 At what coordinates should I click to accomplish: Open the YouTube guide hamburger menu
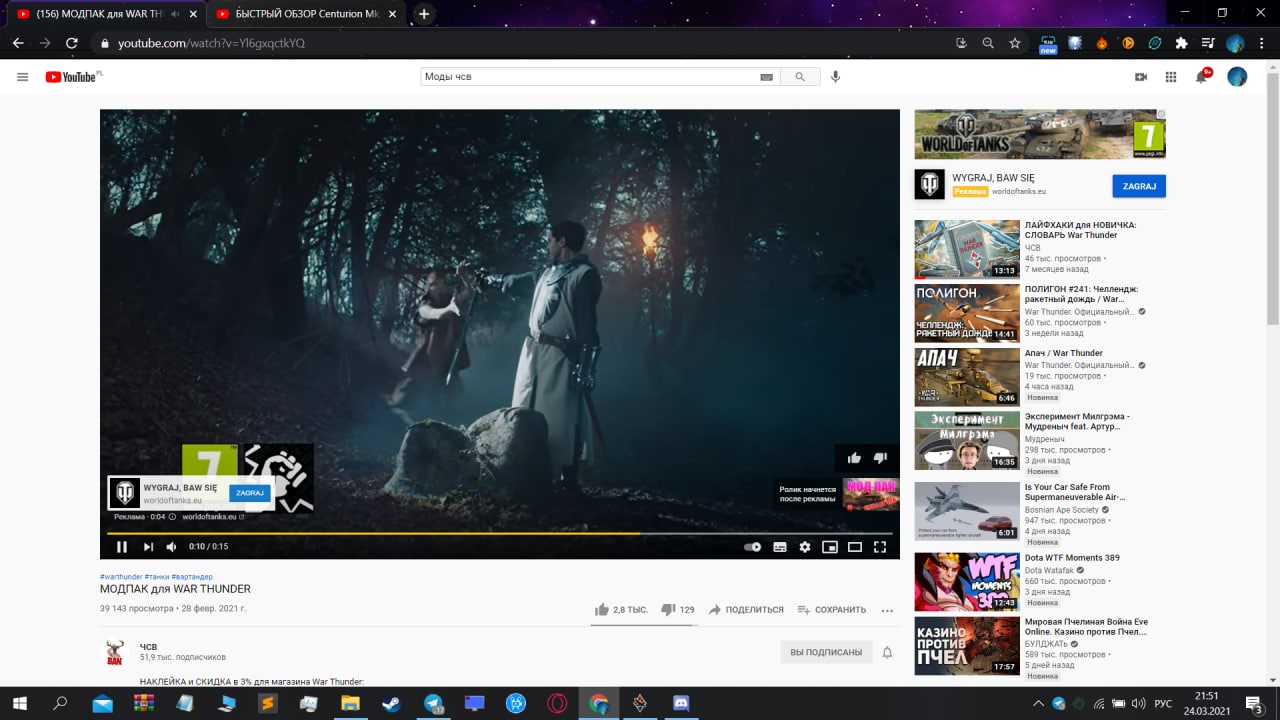[x=22, y=77]
